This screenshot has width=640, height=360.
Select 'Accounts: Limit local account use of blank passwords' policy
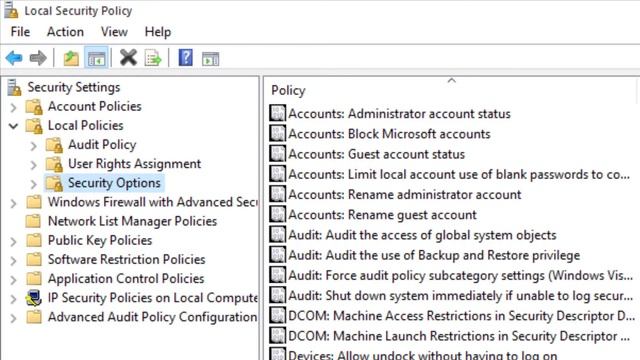click(x=459, y=174)
